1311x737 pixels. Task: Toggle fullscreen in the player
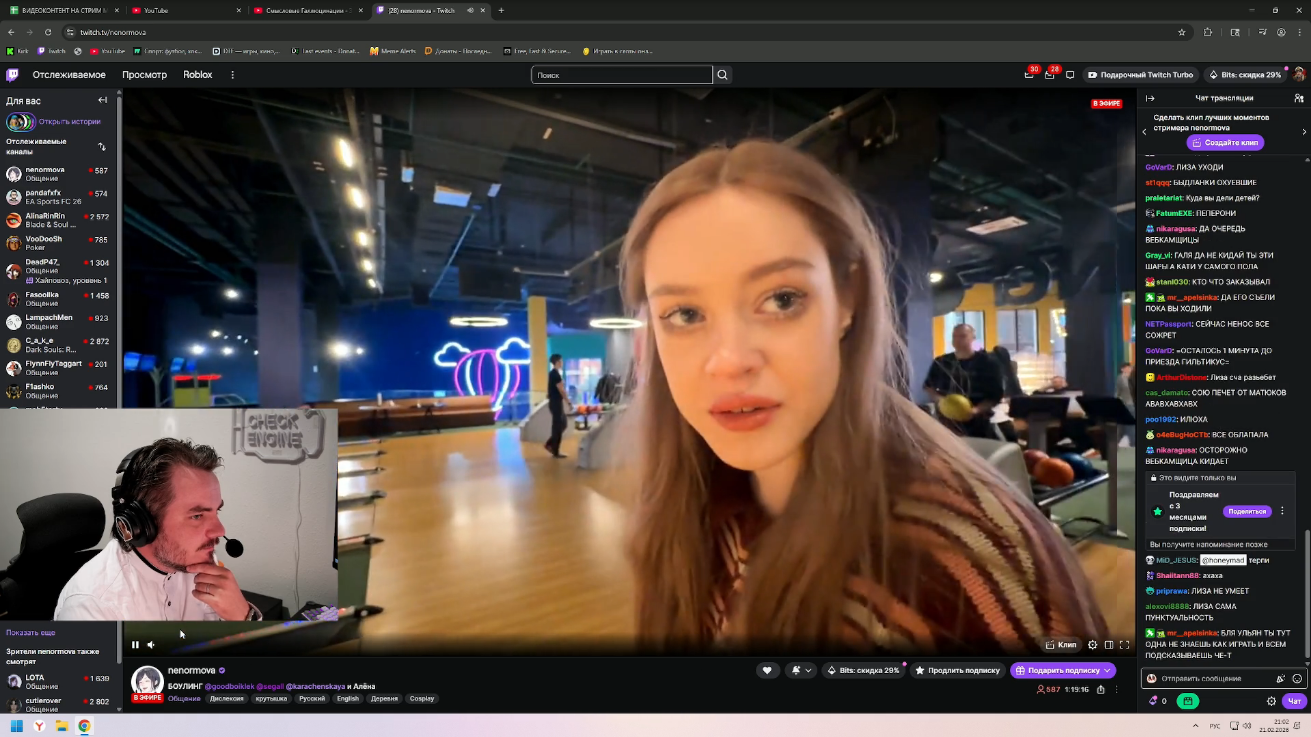(1124, 645)
